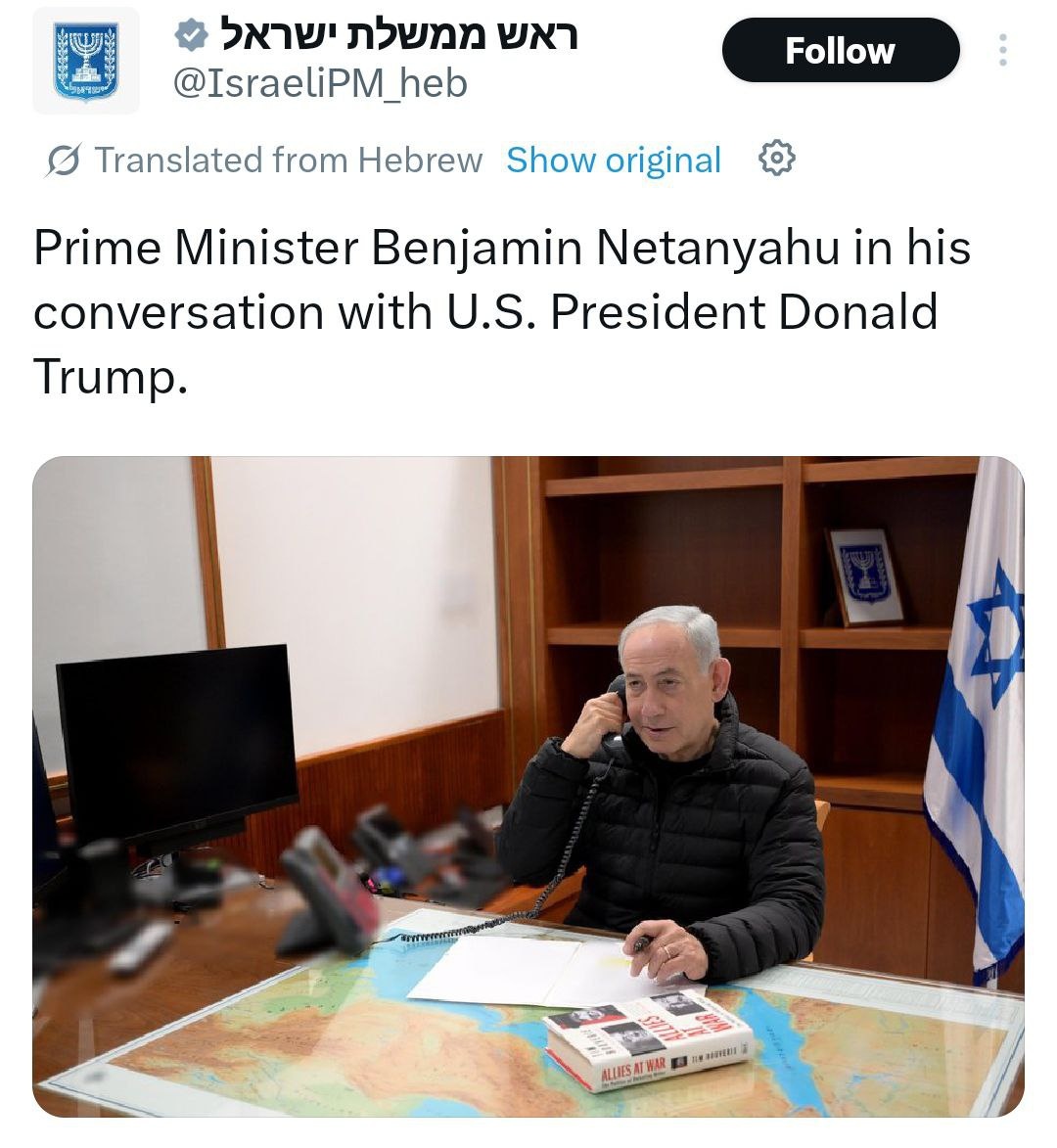Open translation settings gear icon
The height and width of the screenshot is (1148, 1057).
pos(777,159)
